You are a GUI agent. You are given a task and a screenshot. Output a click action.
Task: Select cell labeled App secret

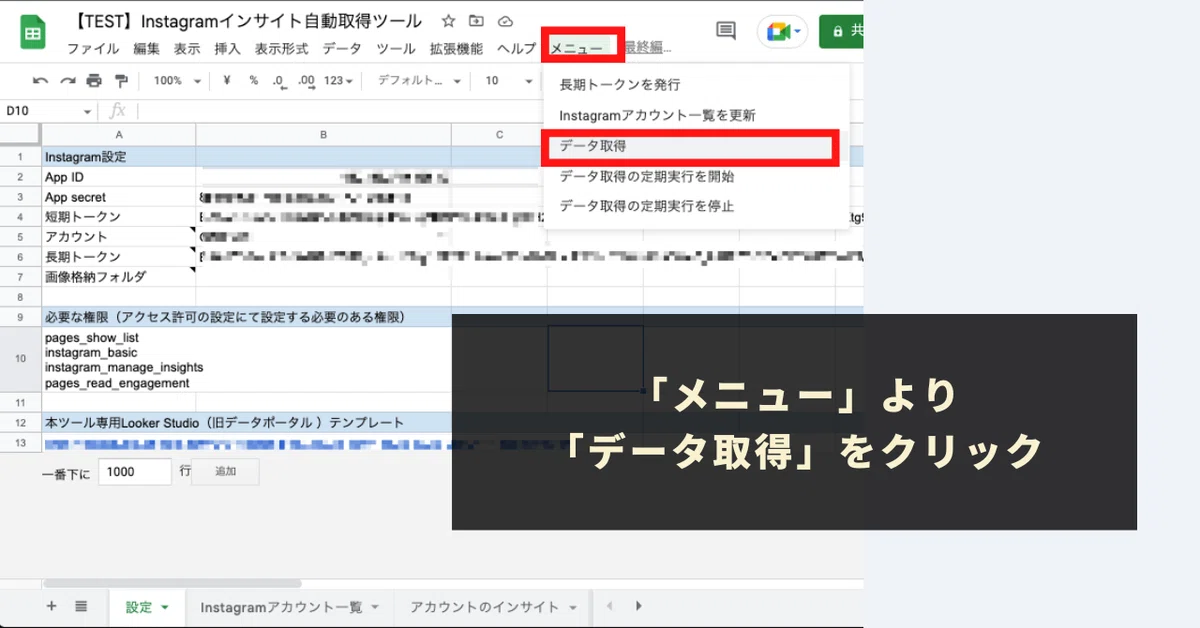click(x=119, y=197)
